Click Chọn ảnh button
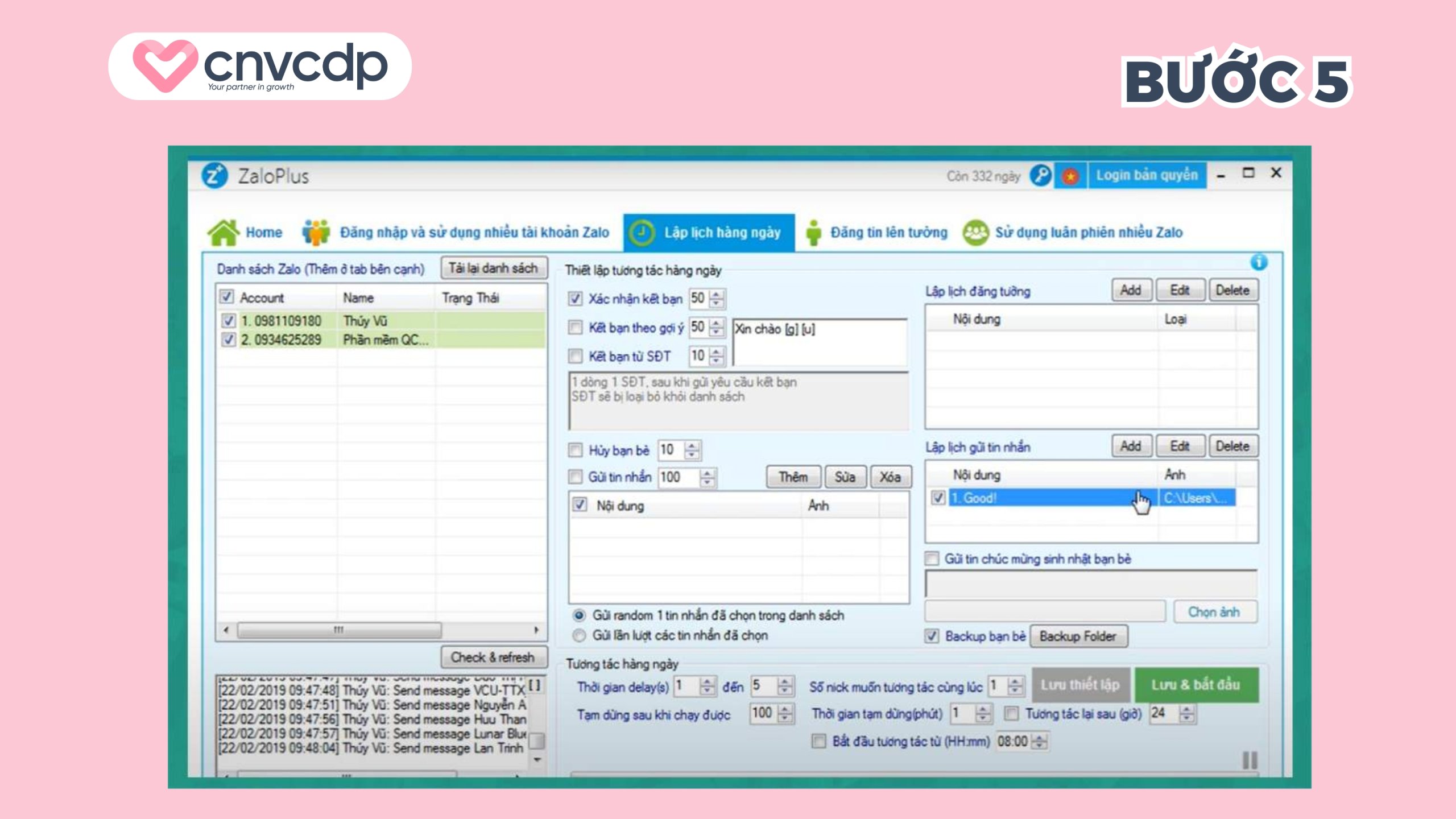This screenshot has width=1456, height=819. click(1214, 612)
